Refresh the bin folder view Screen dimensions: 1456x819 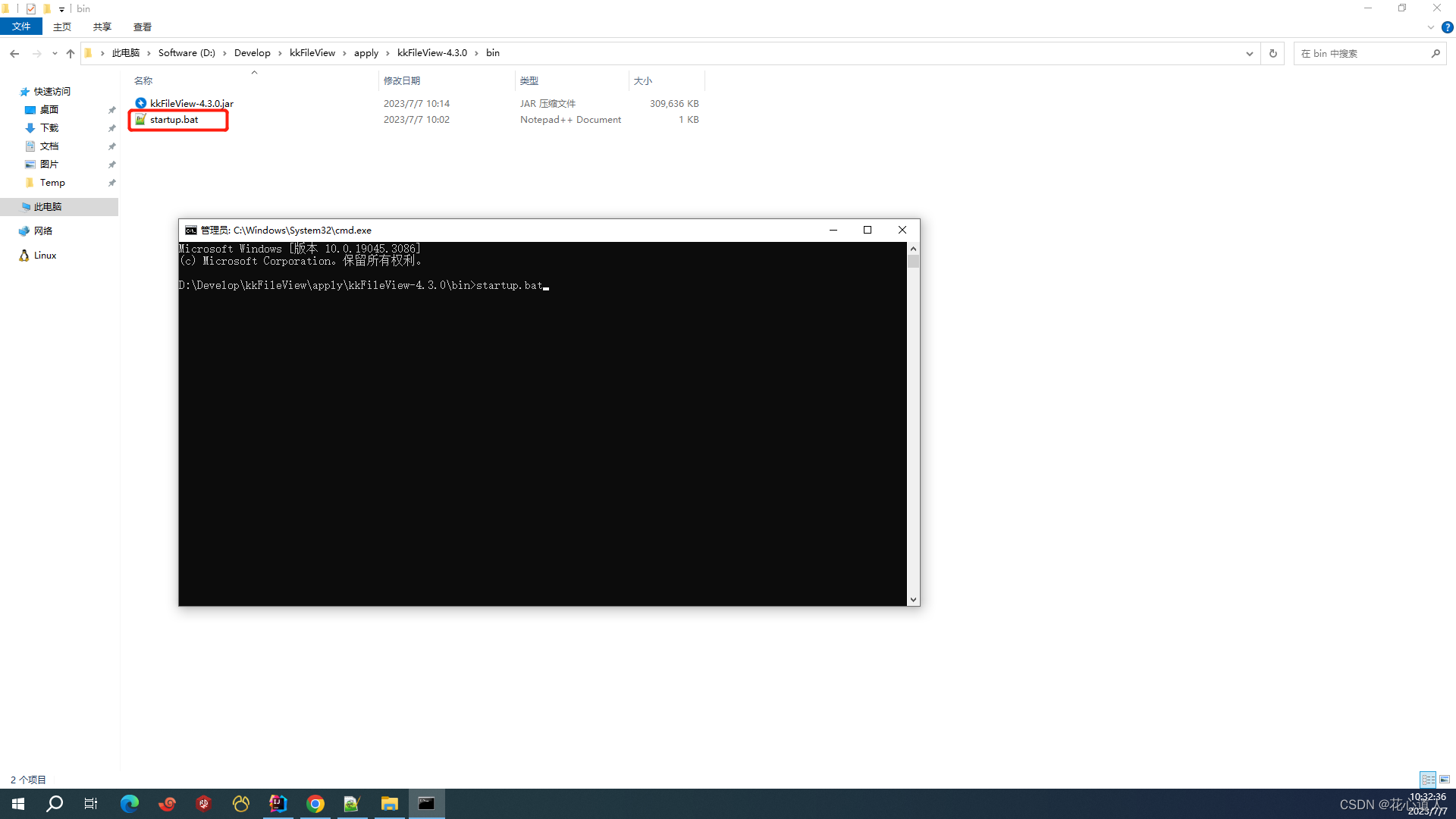(x=1273, y=53)
